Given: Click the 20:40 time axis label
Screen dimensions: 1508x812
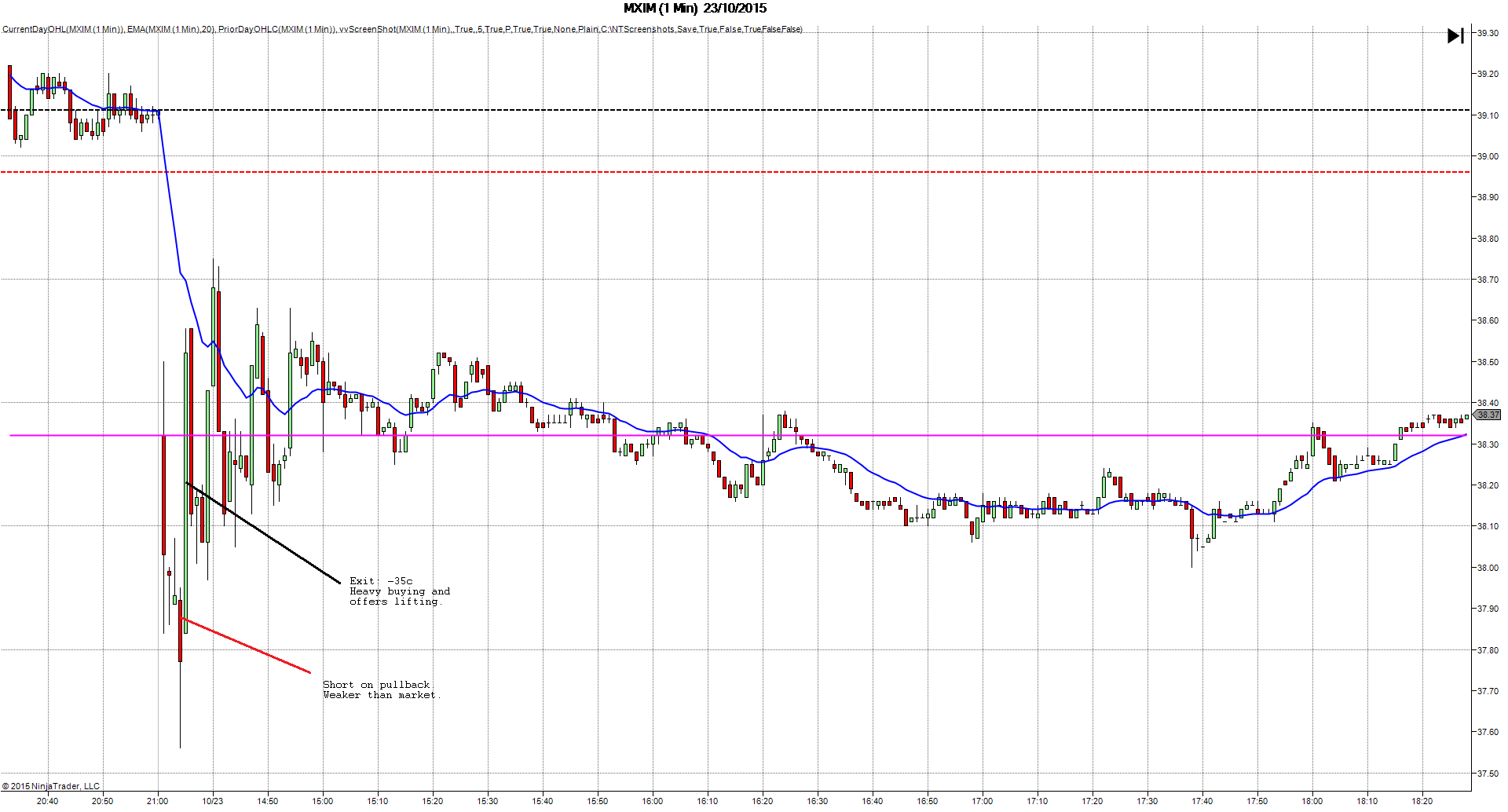Looking at the screenshot, I should coord(47,801).
